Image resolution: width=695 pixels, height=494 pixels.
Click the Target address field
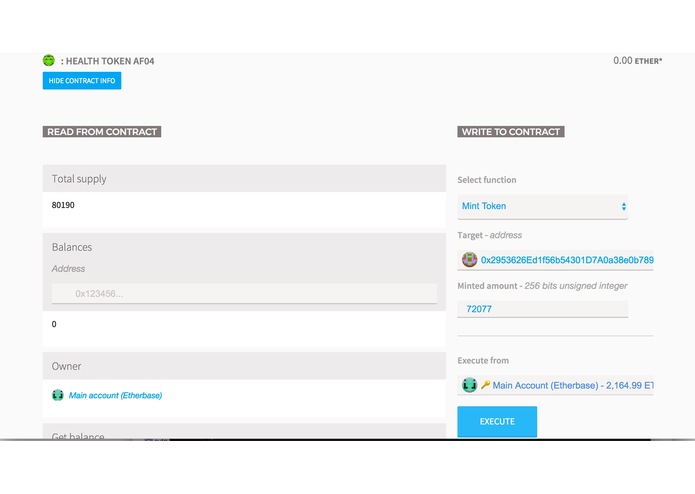555,260
